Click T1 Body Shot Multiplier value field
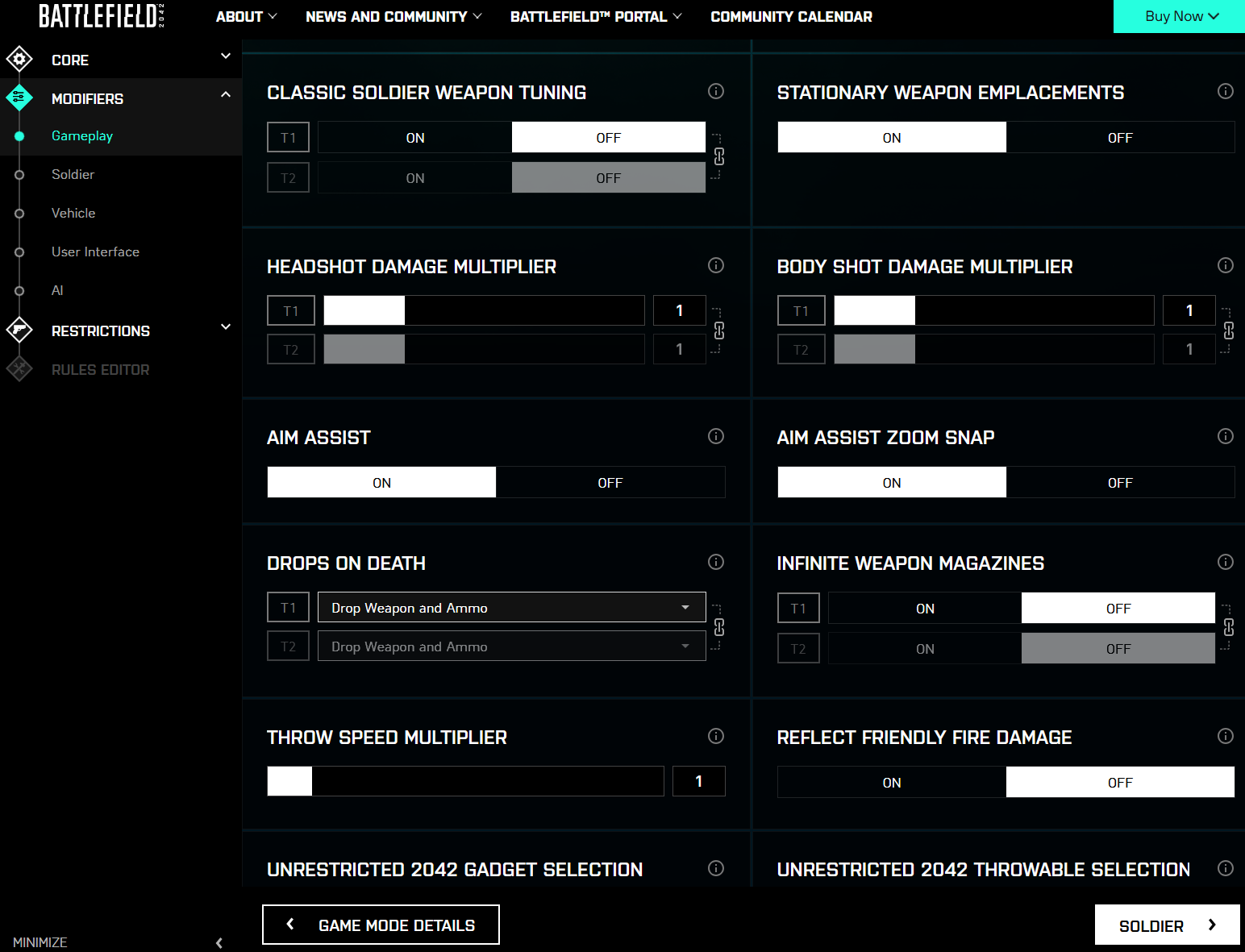This screenshot has height=952, width=1245. pos(1189,310)
